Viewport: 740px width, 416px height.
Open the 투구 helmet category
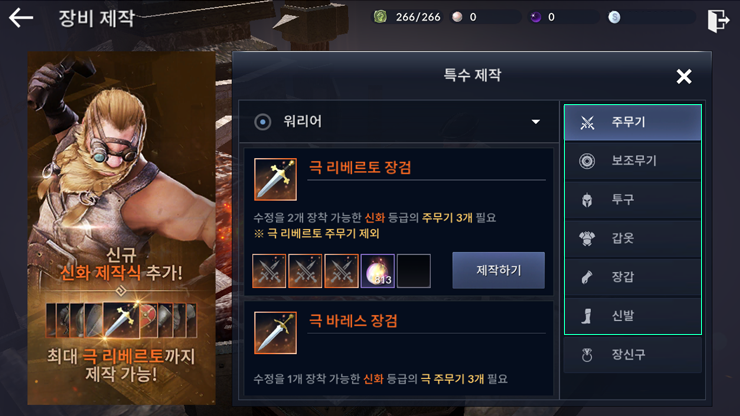(x=632, y=200)
